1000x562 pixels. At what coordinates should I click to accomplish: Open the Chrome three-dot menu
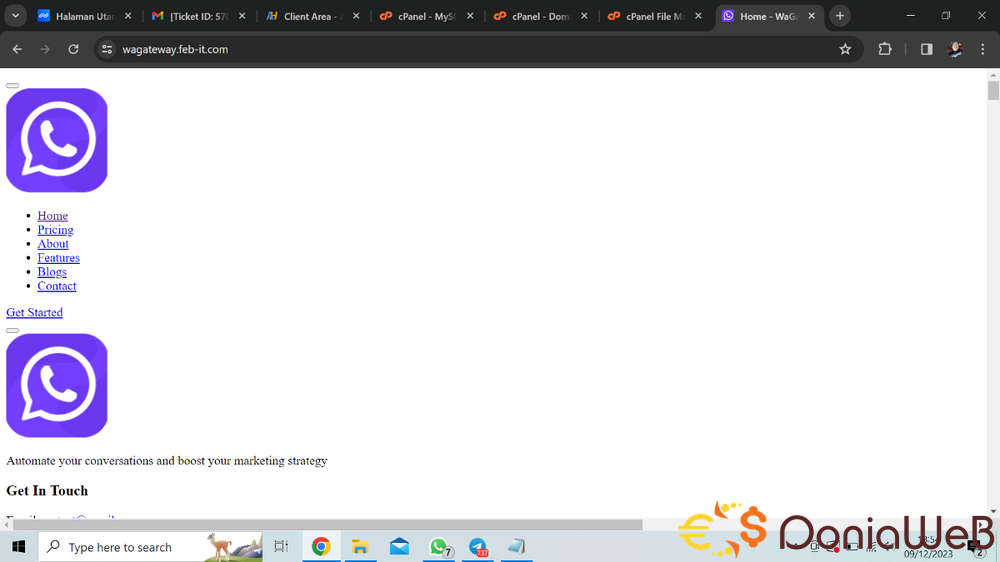tap(983, 49)
